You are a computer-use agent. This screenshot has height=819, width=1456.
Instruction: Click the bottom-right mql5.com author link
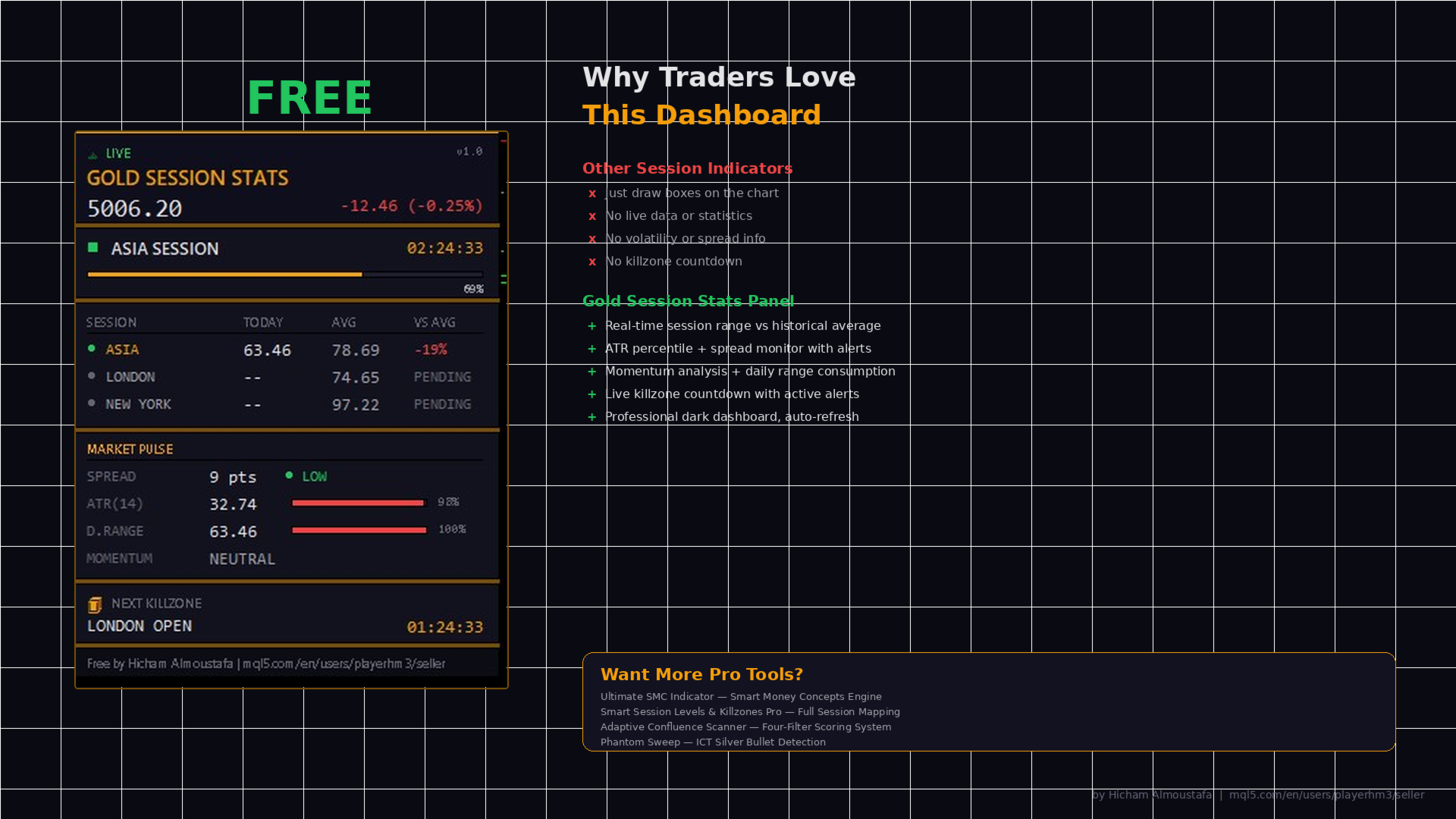[1326, 795]
